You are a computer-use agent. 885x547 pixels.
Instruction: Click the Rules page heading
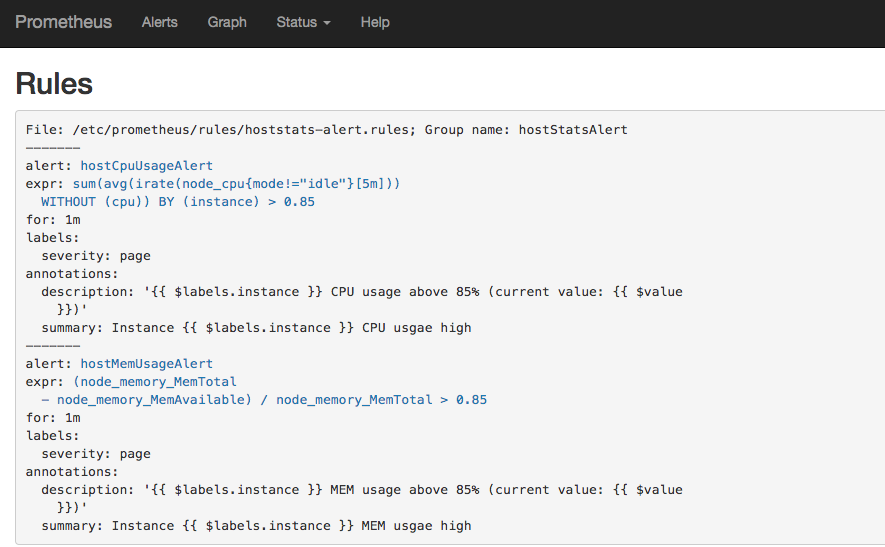coord(55,83)
